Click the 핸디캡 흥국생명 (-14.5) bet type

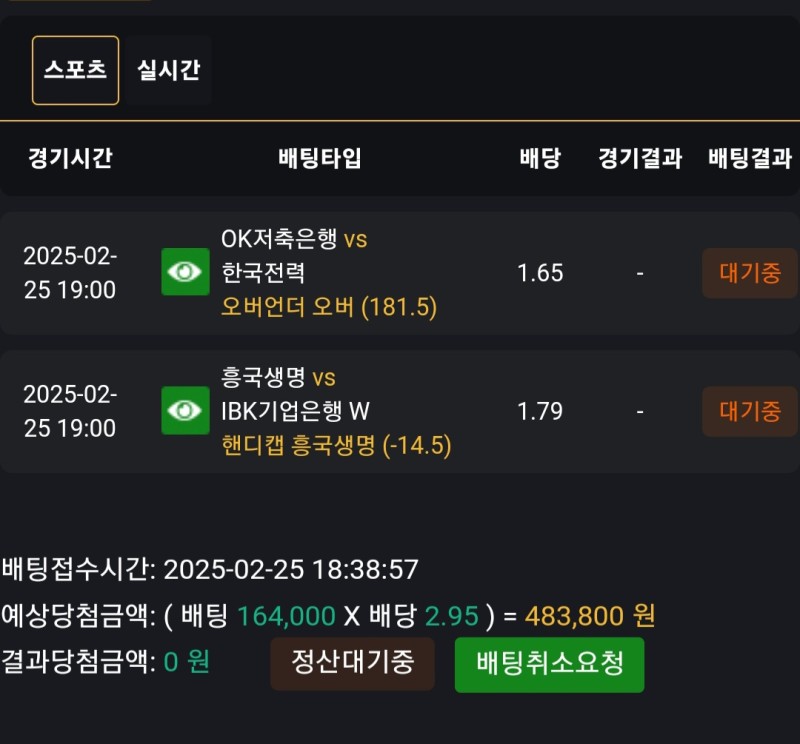(x=336, y=446)
